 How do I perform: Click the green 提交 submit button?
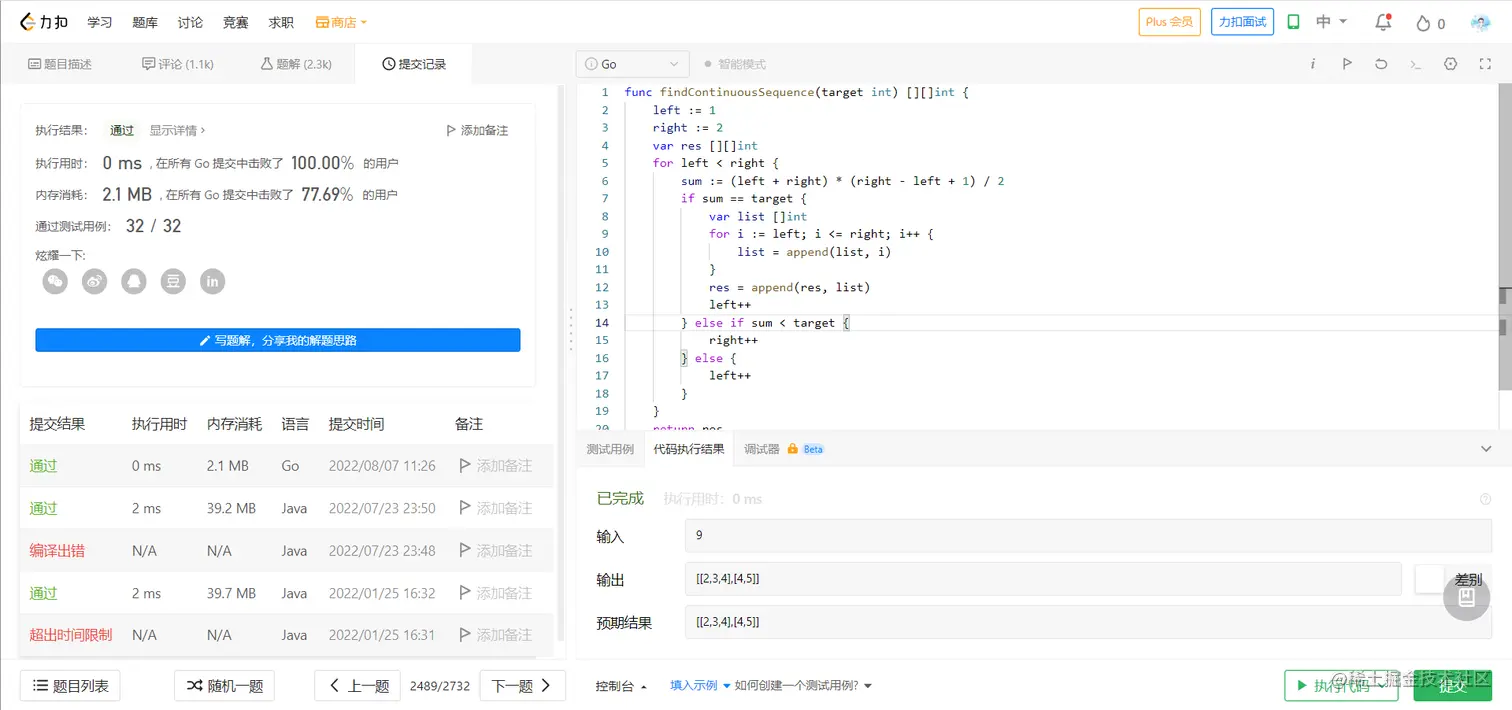point(1452,686)
